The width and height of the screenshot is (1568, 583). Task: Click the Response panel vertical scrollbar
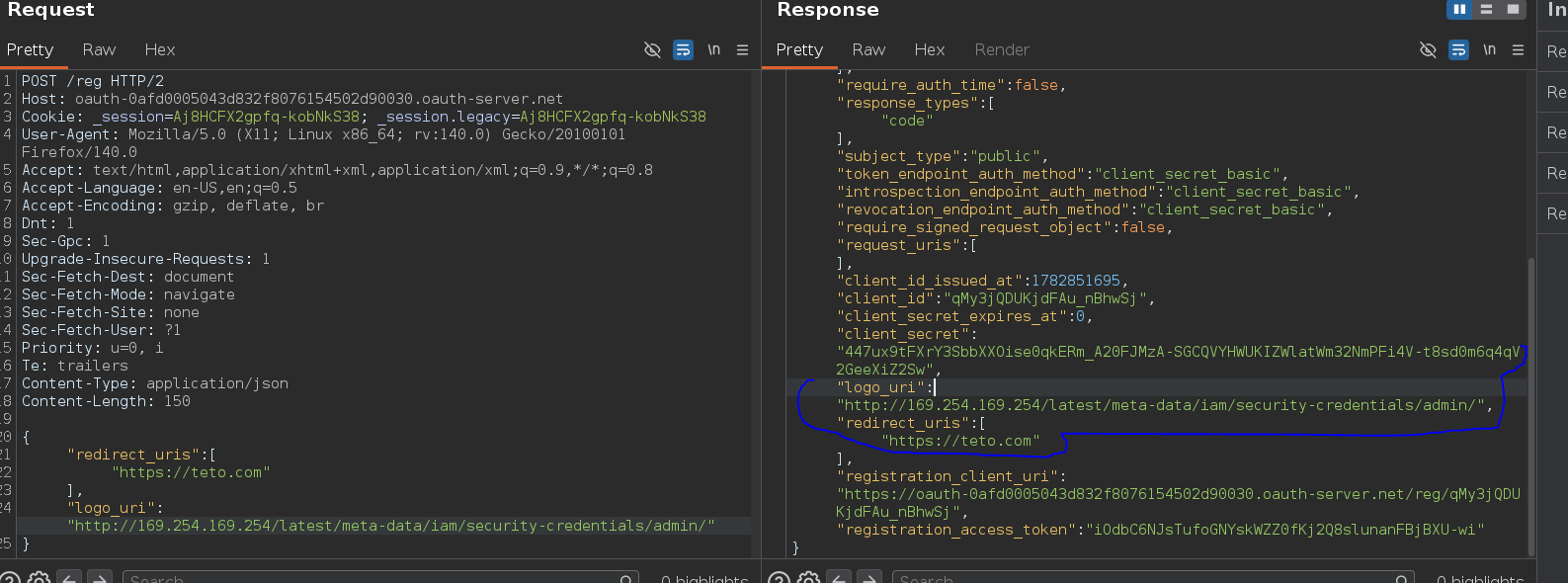1531,405
